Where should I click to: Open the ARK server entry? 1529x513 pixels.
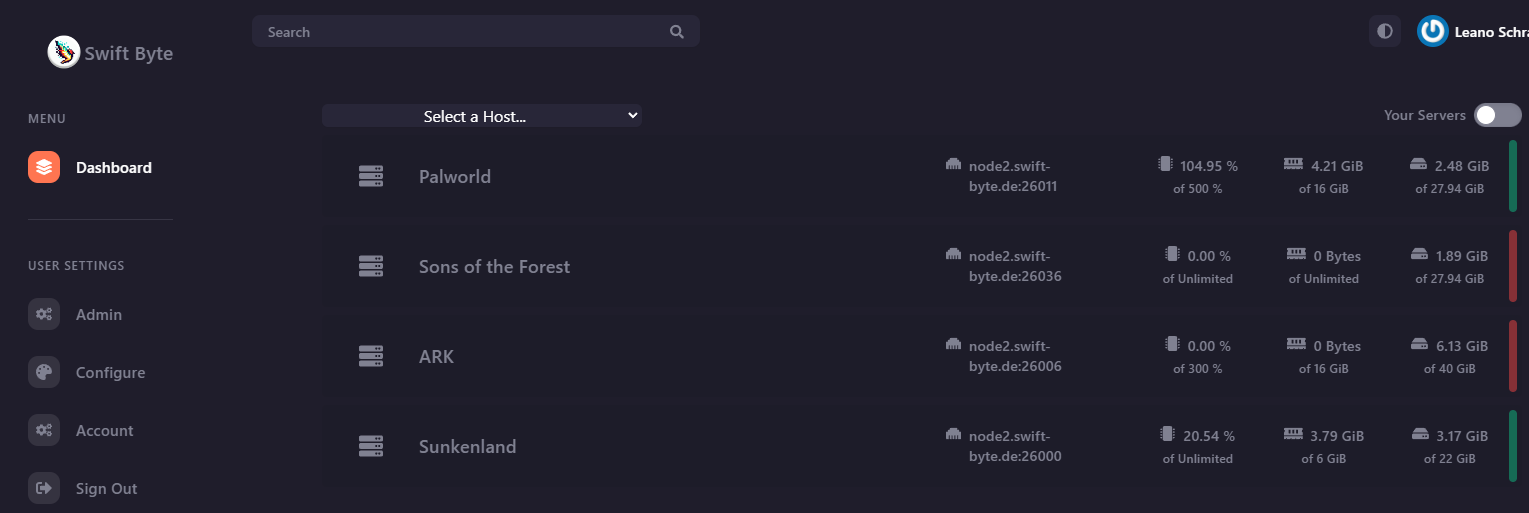click(x=436, y=357)
